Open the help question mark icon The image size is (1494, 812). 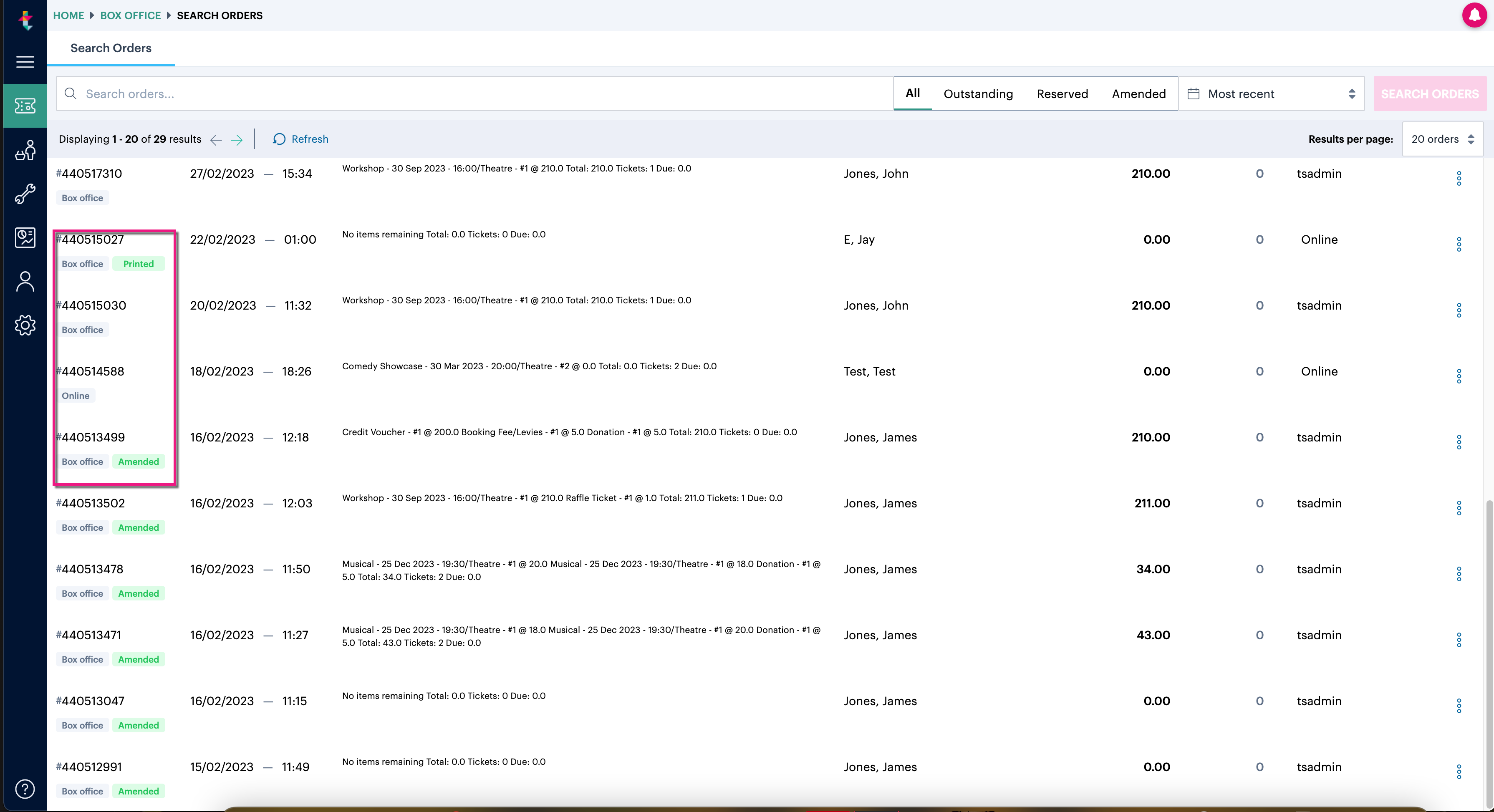[x=25, y=789]
